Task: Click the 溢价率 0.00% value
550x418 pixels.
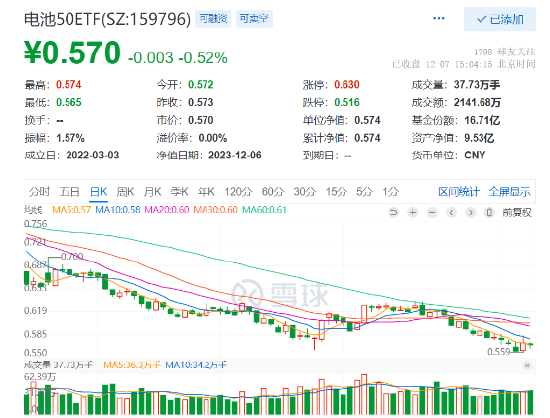Action: pos(213,138)
